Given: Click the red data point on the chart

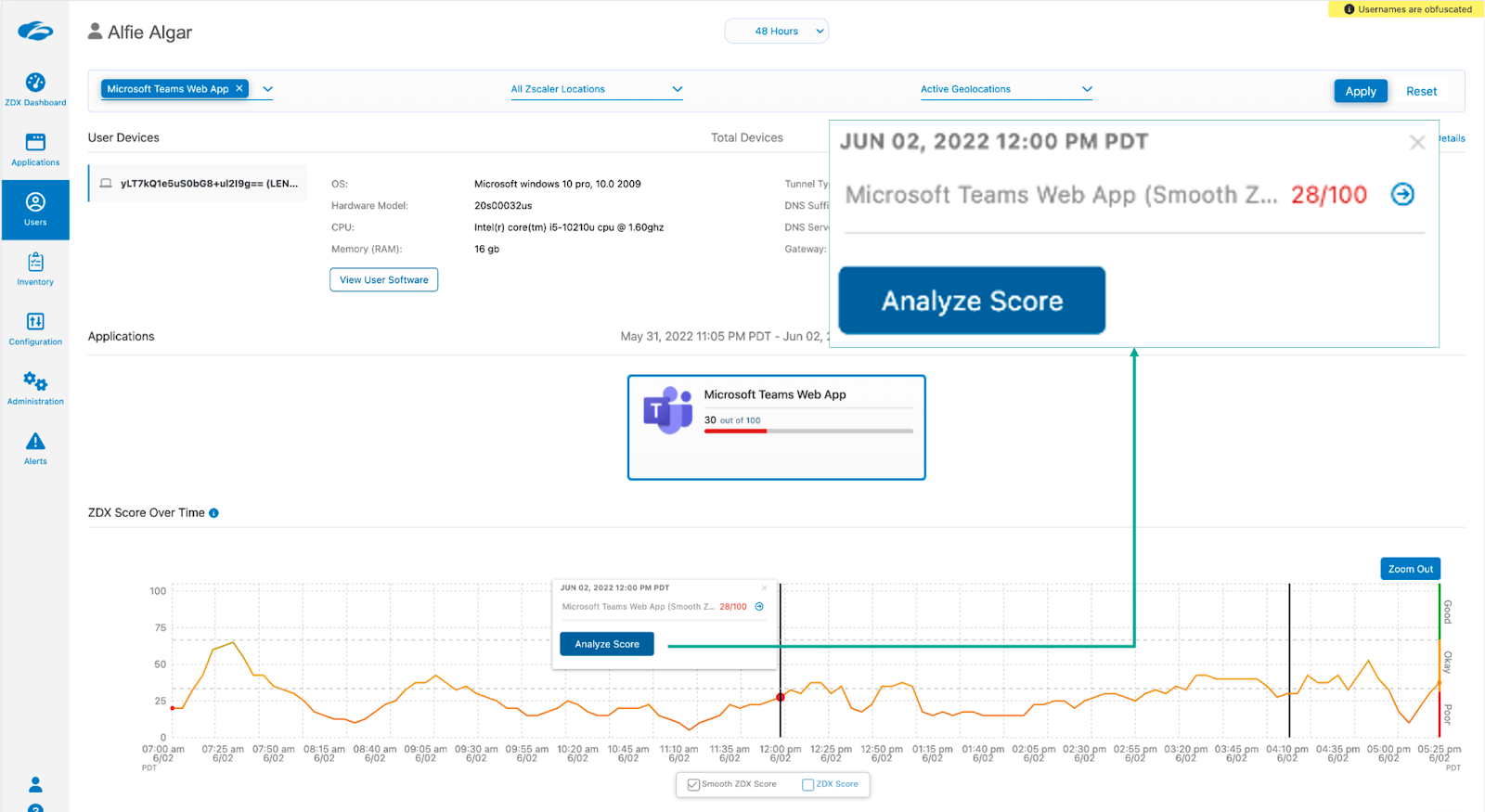Looking at the screenshot, I should coord(781,697).
